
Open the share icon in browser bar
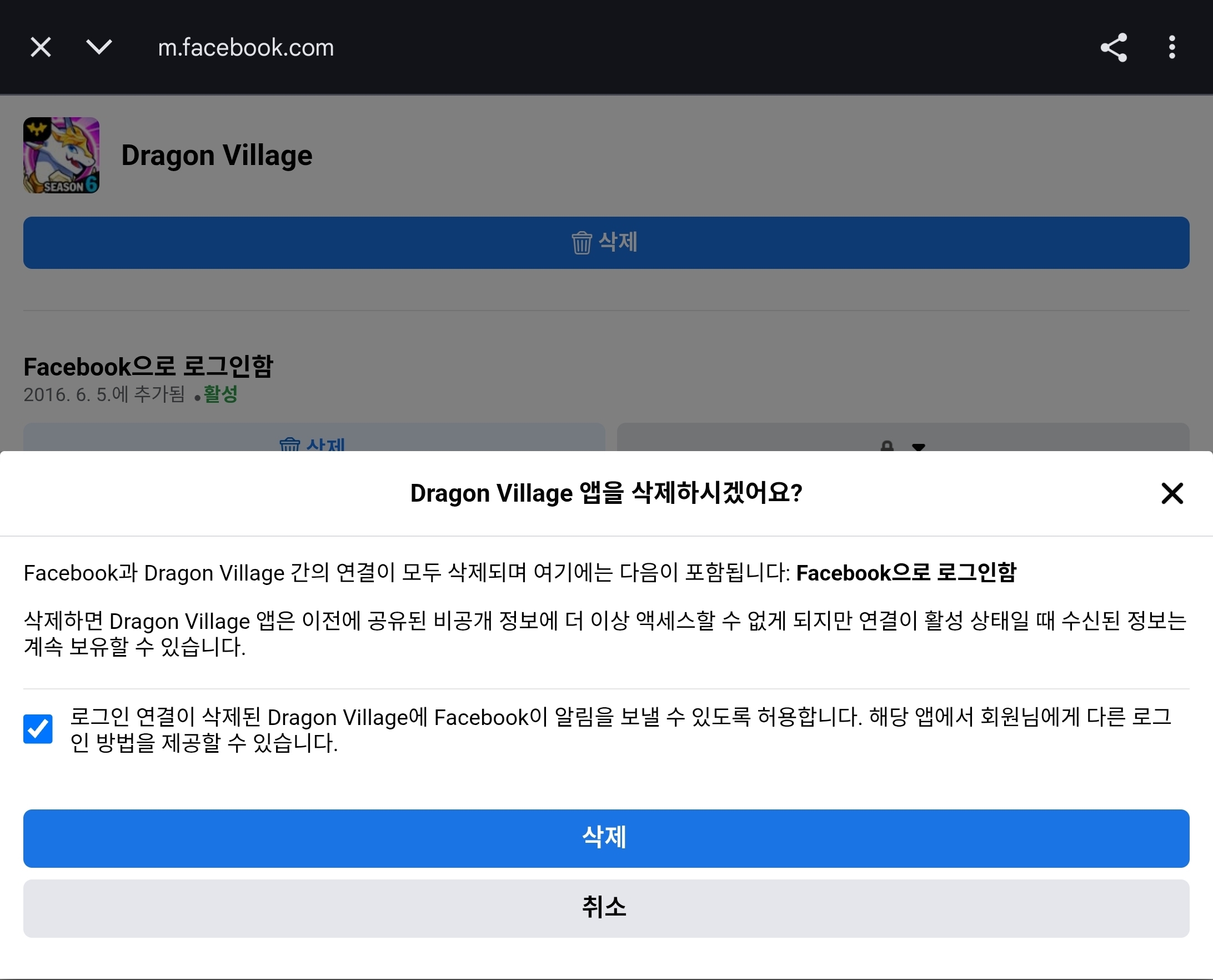1113,47
